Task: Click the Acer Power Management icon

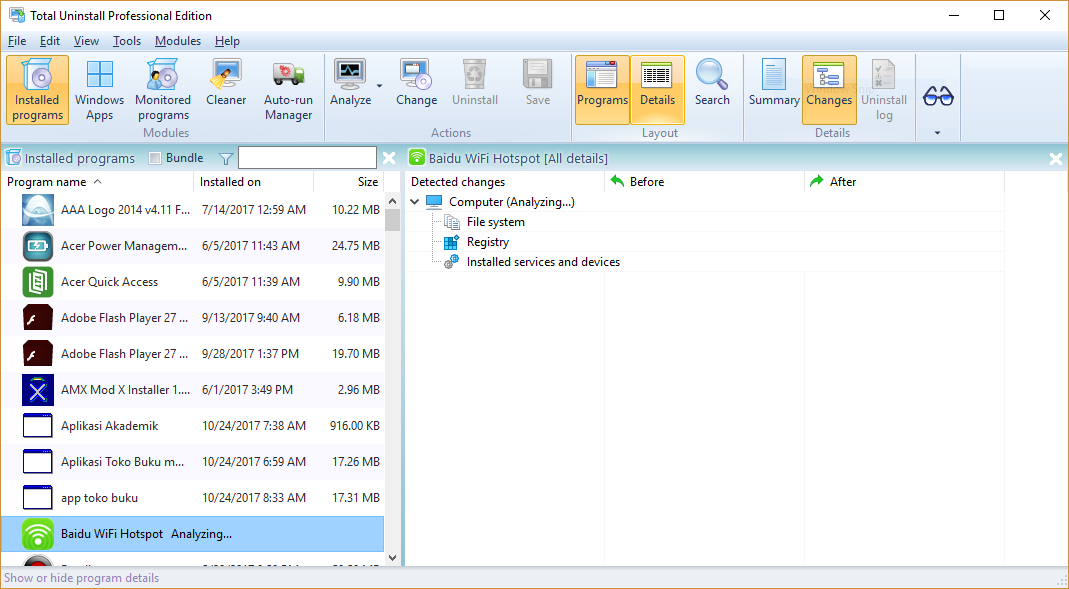Action: (x=37, y=245)
